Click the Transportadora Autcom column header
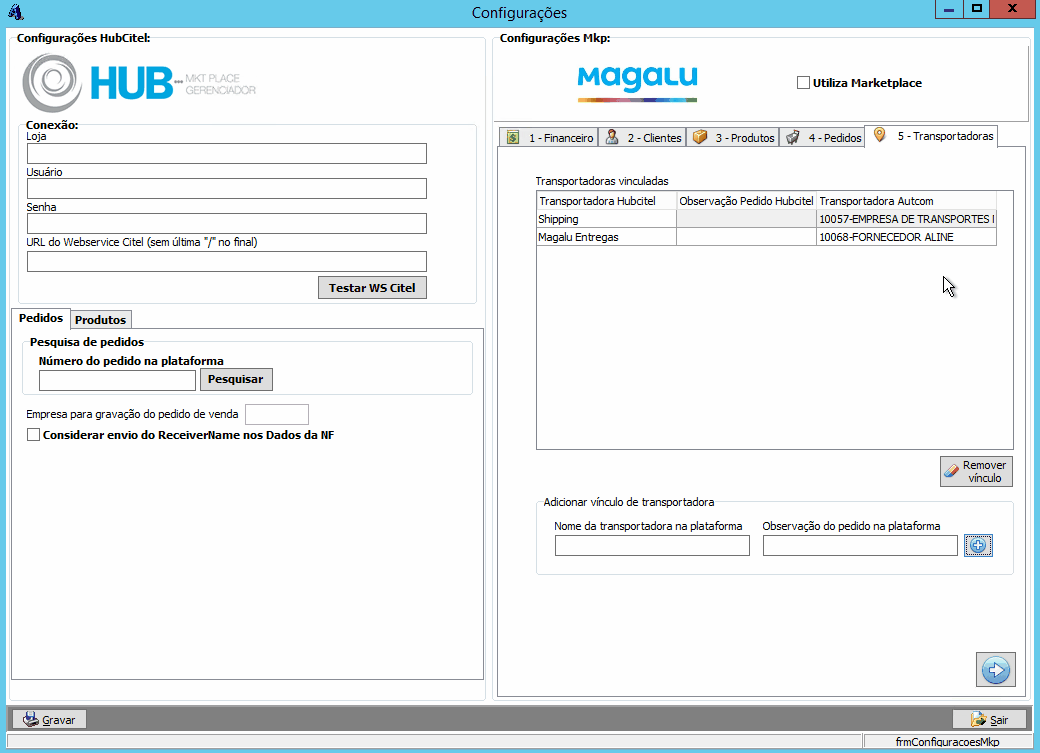1040x753 pixels. [x=906, y=201]
